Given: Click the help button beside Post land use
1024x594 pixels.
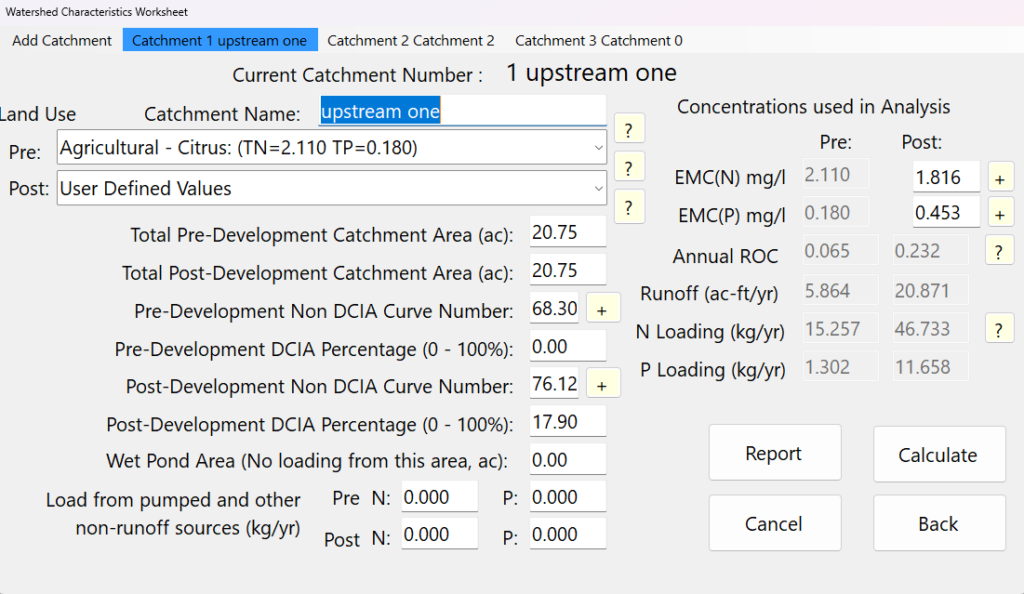Looking at the screenshot, I should pyautogui.click(x=629, y=207).
